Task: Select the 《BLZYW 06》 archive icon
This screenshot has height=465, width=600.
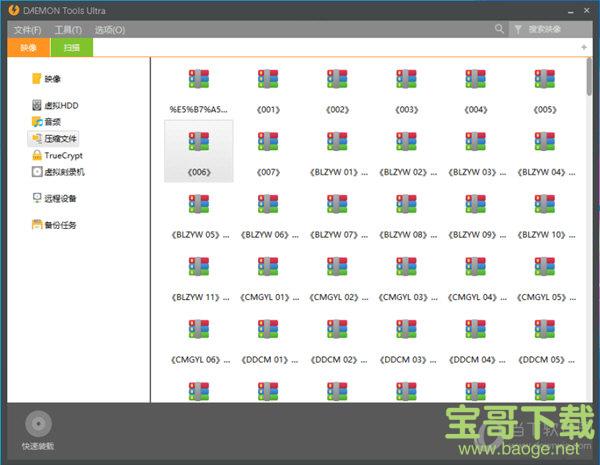Action: click(x=268, y=204)
